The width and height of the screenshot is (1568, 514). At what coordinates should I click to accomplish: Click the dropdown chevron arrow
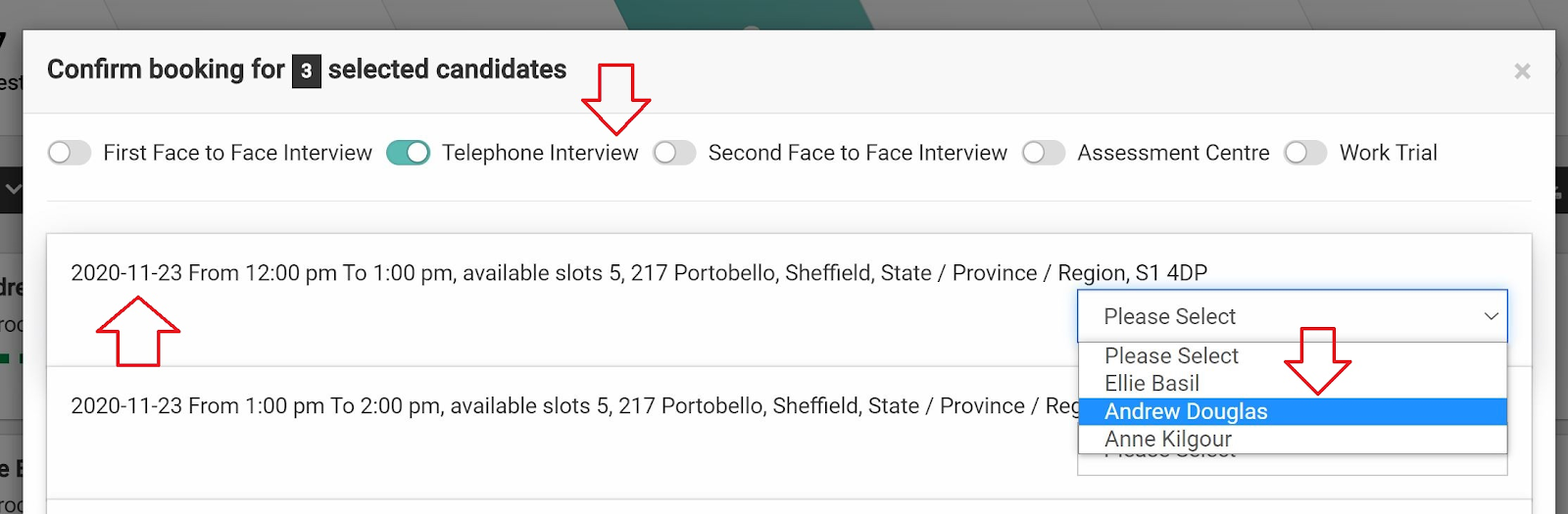1491,316
